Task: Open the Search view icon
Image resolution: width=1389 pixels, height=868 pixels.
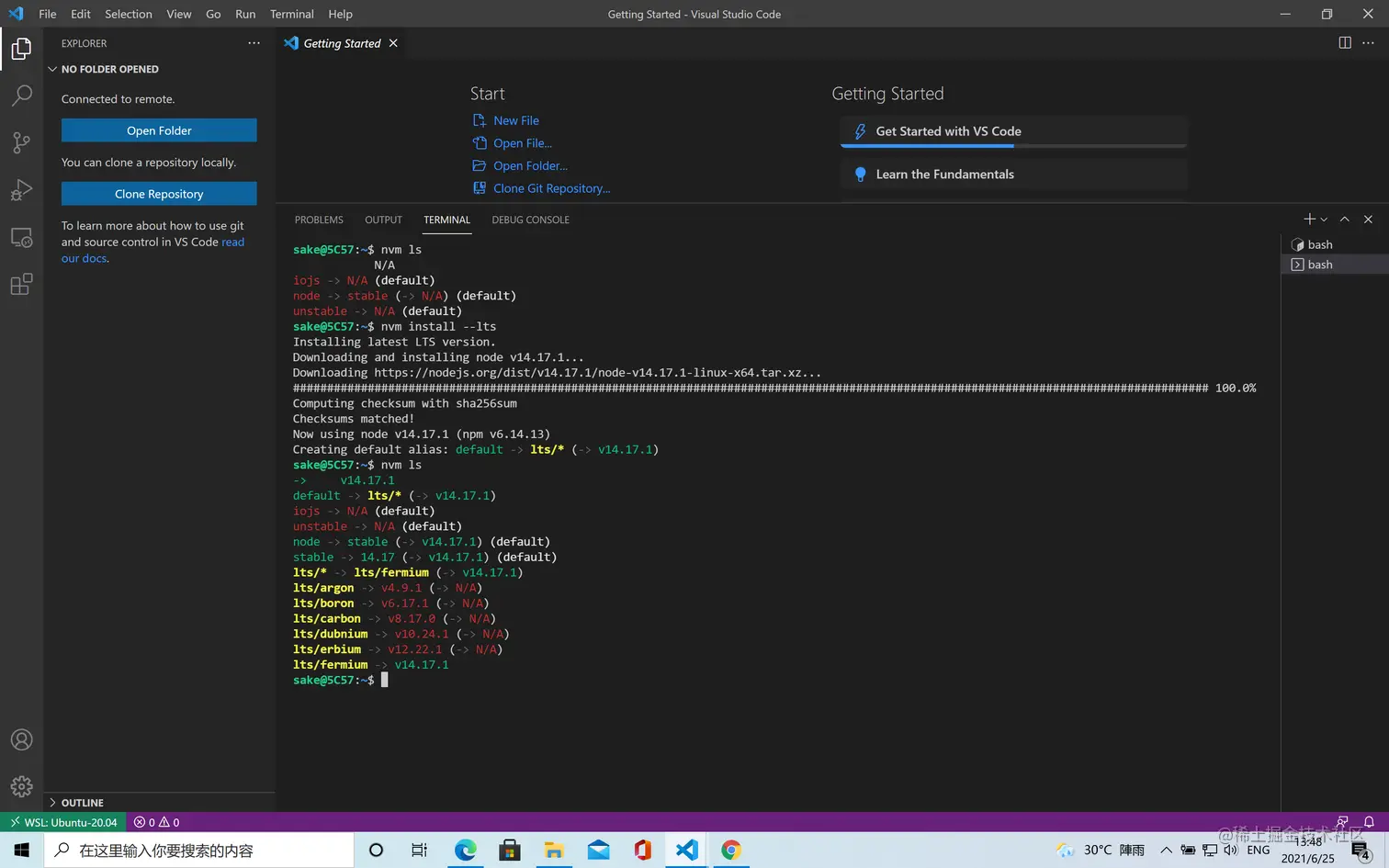Action: point(21,96)
